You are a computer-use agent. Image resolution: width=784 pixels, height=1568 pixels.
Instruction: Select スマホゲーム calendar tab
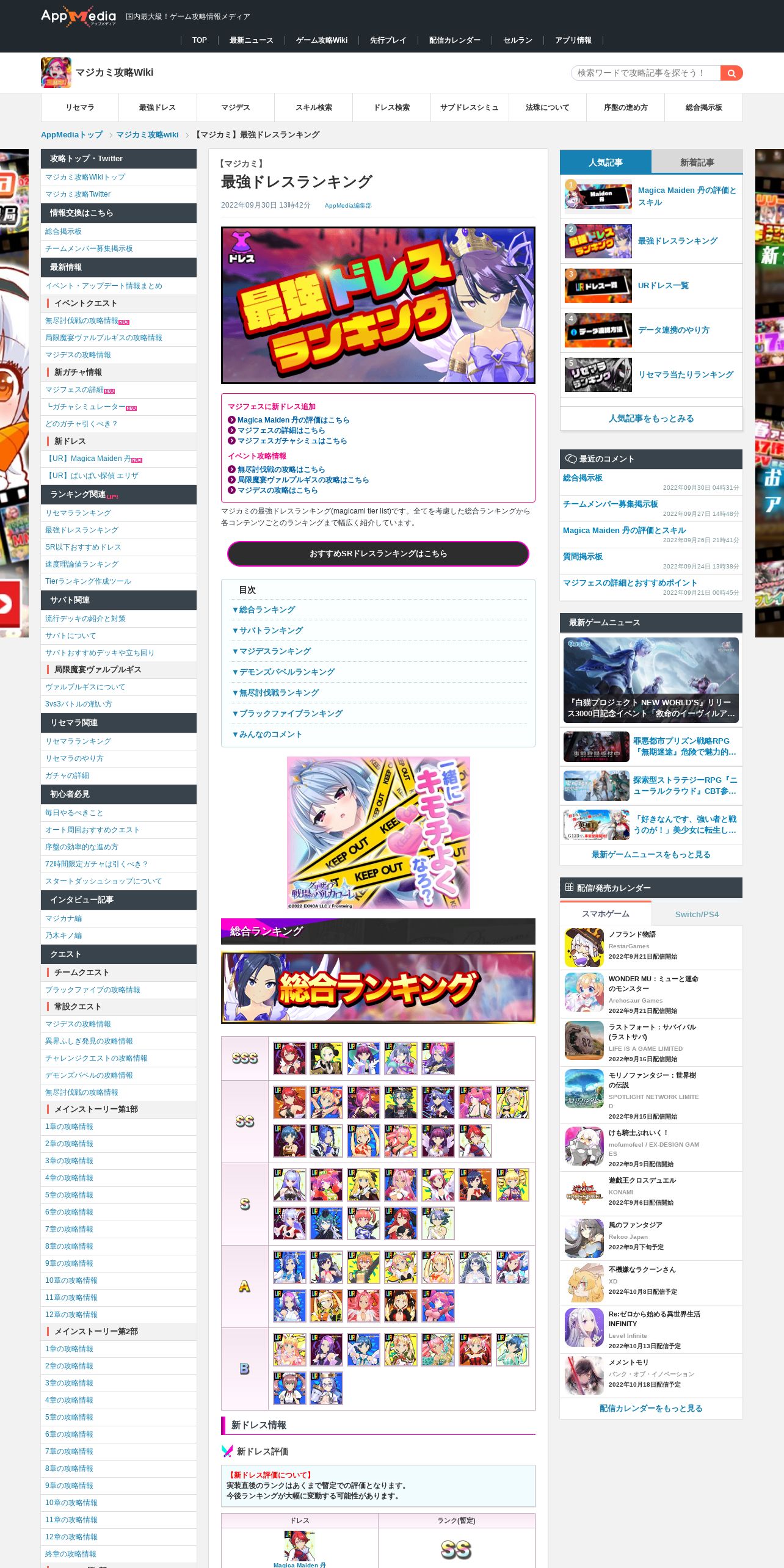tap(606, 913)
